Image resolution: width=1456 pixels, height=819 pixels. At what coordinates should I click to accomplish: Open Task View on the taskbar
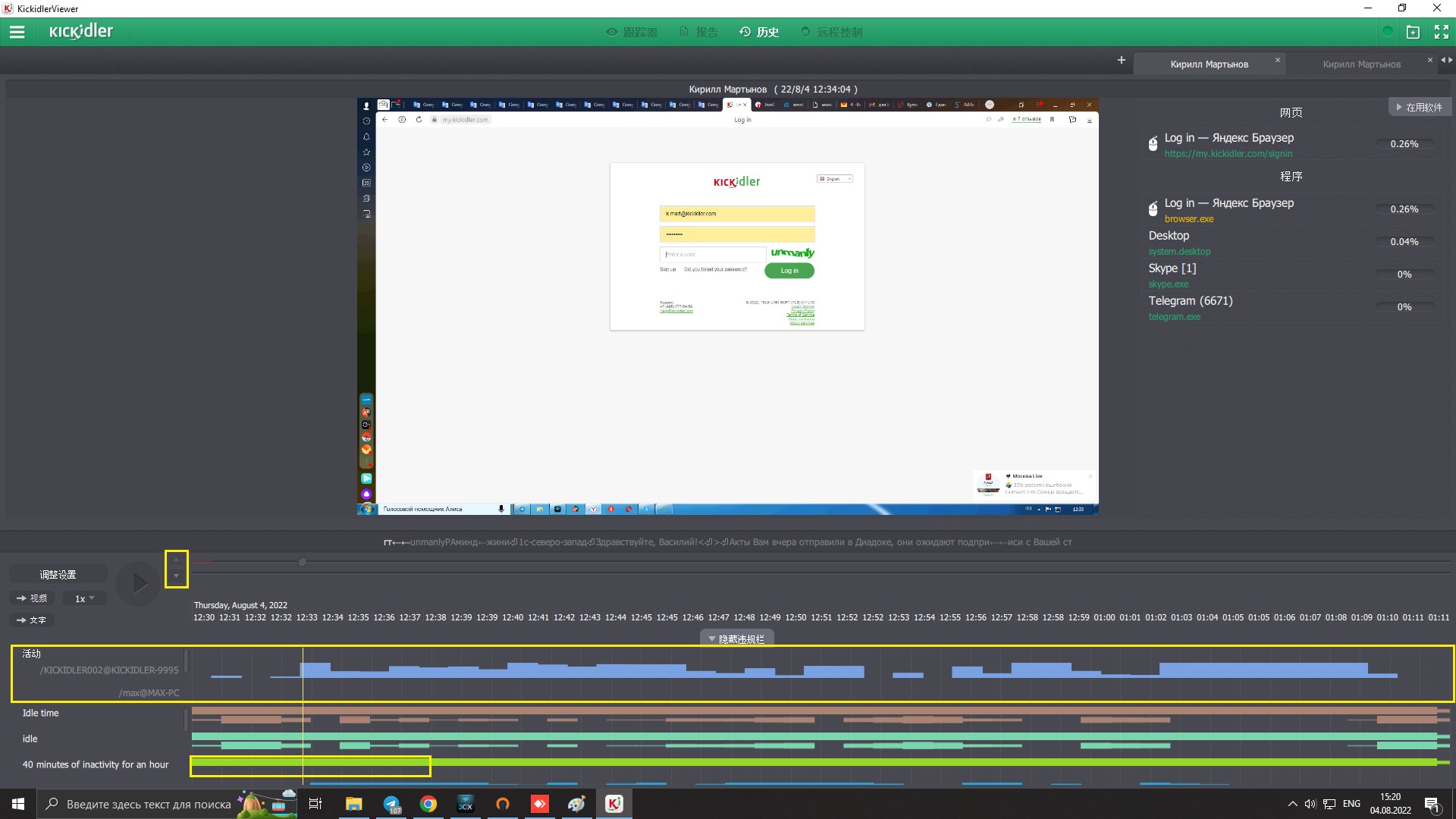315,804
